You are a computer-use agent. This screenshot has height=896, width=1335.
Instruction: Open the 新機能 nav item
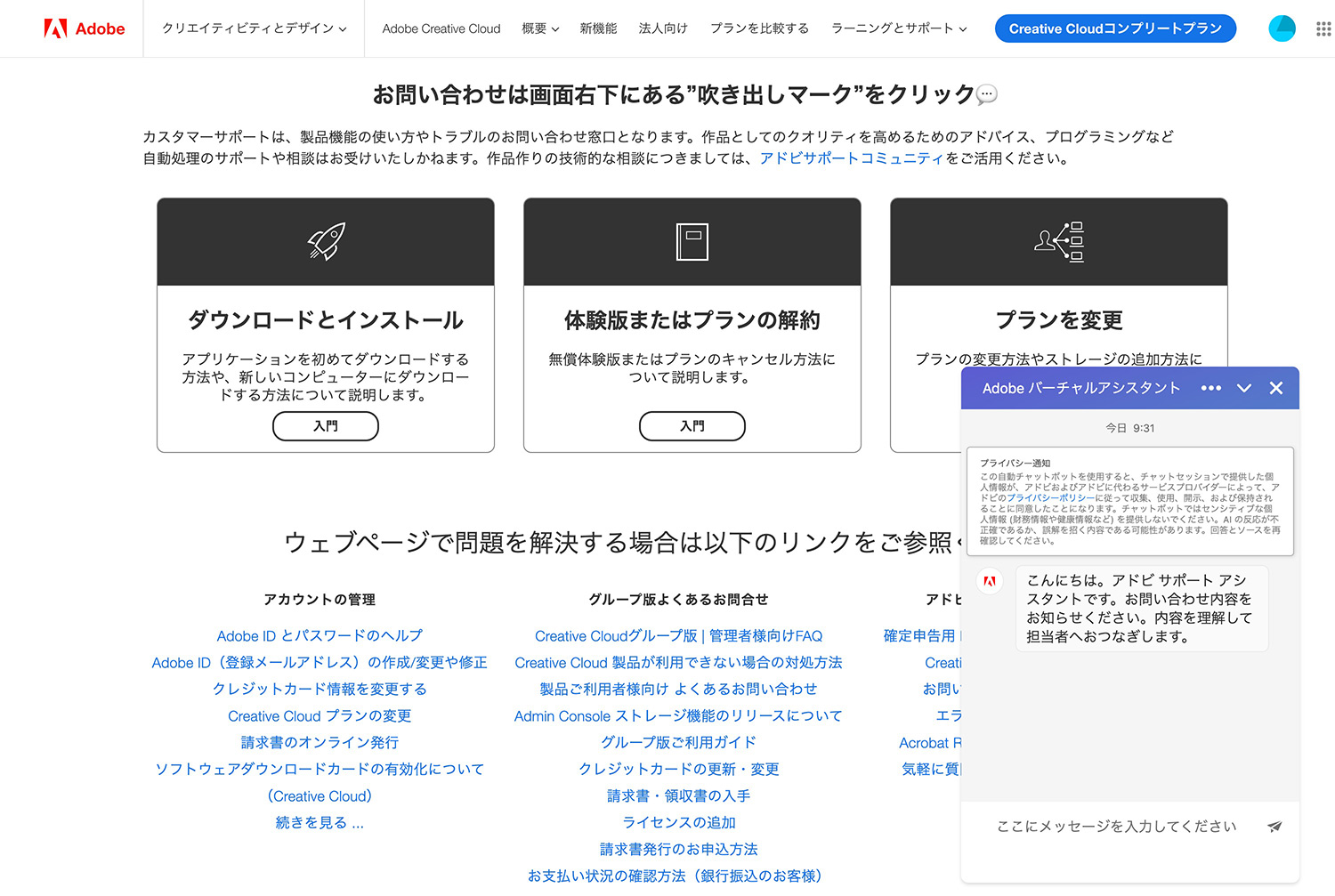click(598, 28)
